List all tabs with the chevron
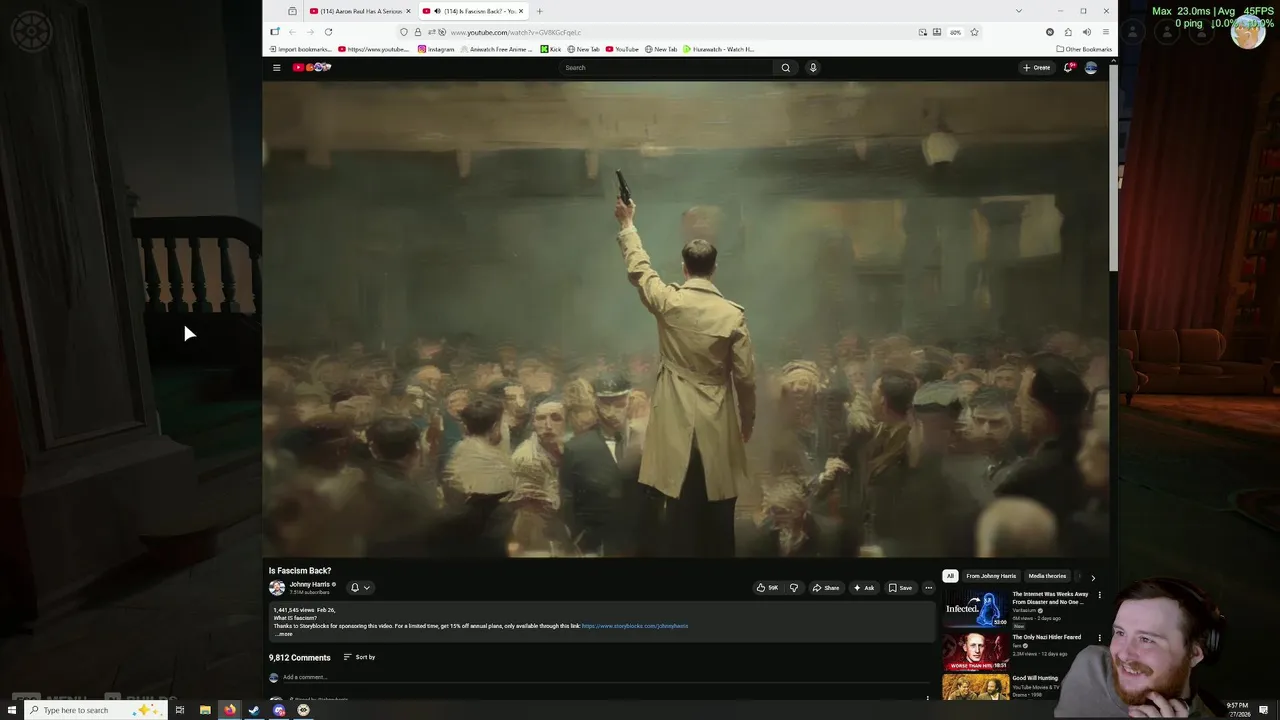 coord(1018,11)
